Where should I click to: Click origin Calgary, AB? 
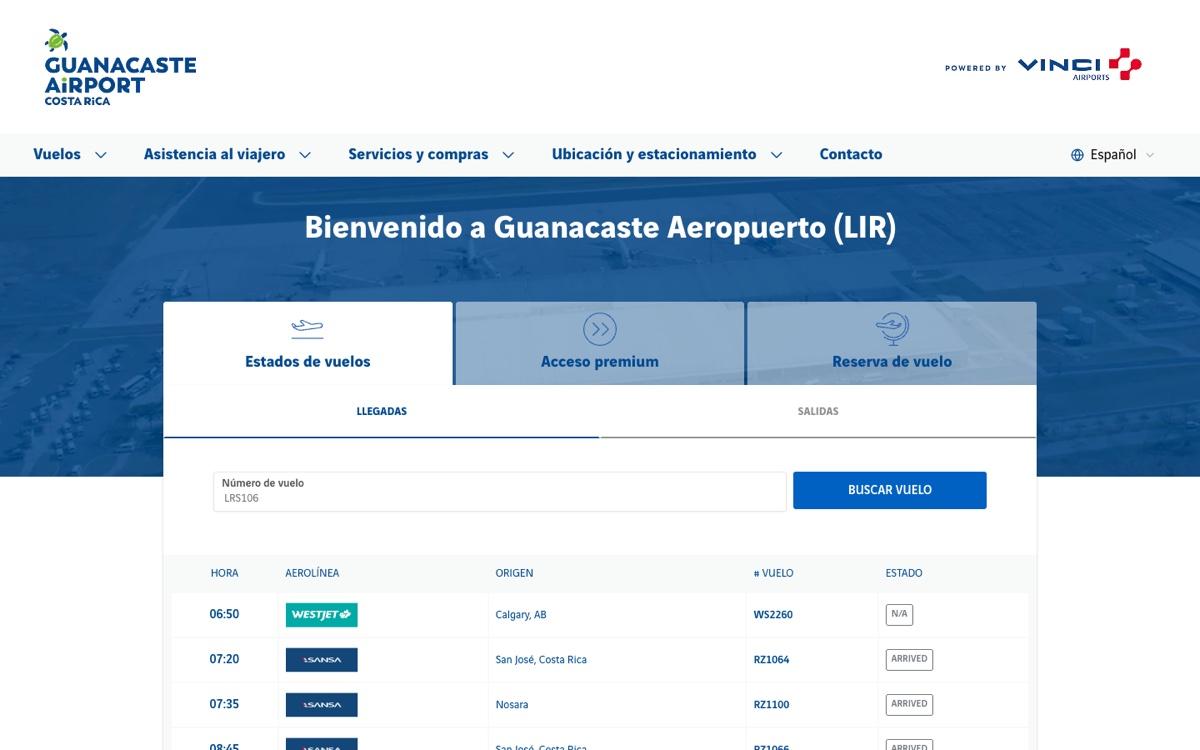coord(521,615)
